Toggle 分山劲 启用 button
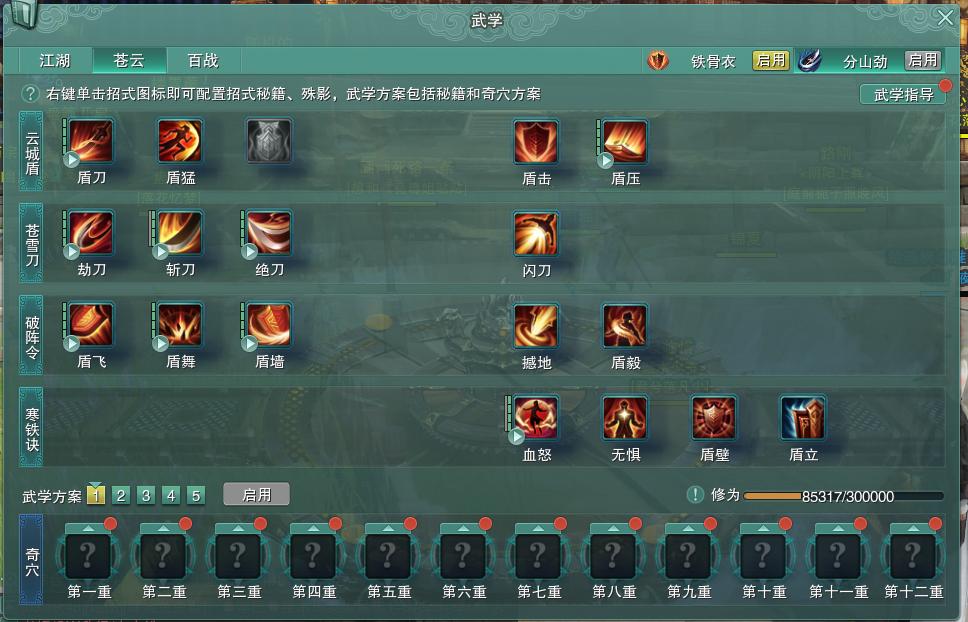The image size is (968, 622). coord(923,60)
